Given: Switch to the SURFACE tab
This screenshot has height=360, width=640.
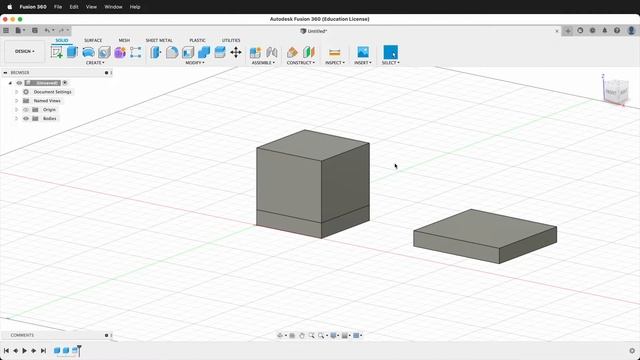Looking at the screenshot, I should [93, 40].
